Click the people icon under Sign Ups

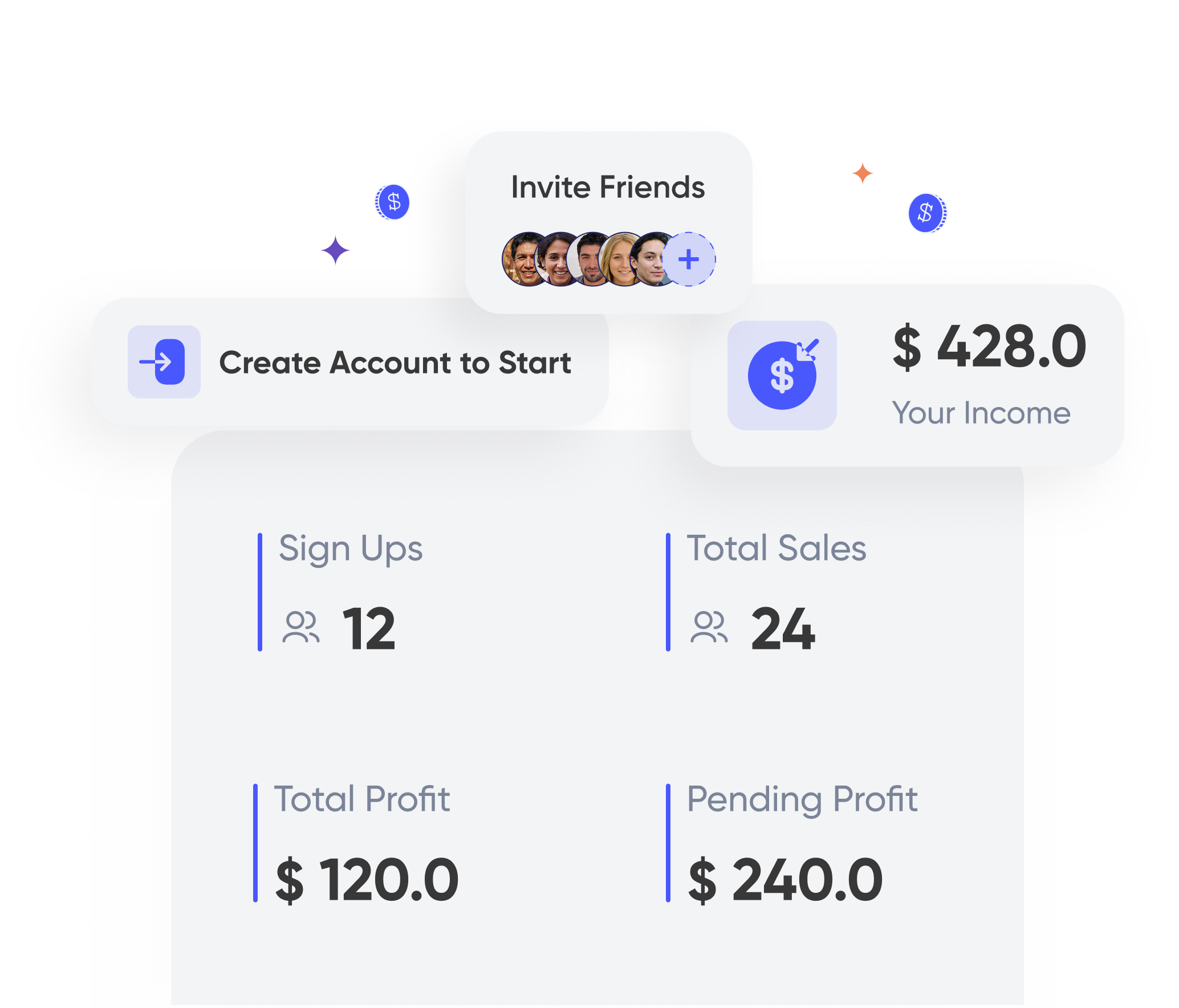(x=300, y=627)
